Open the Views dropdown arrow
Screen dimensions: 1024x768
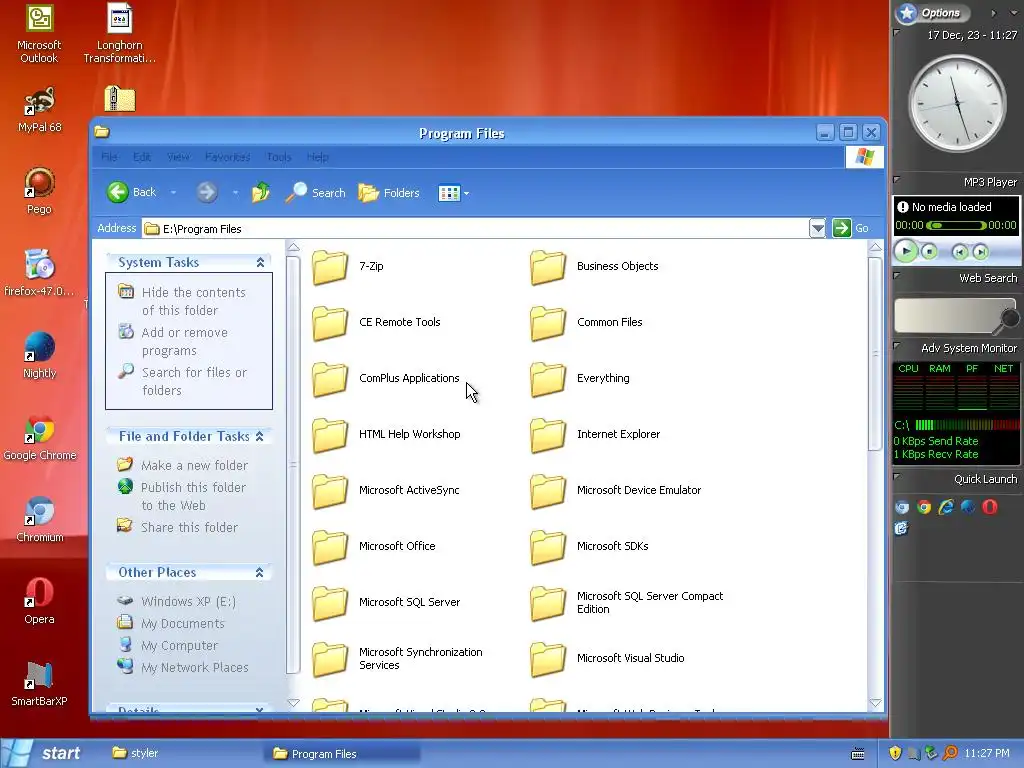tap(466, 194)
